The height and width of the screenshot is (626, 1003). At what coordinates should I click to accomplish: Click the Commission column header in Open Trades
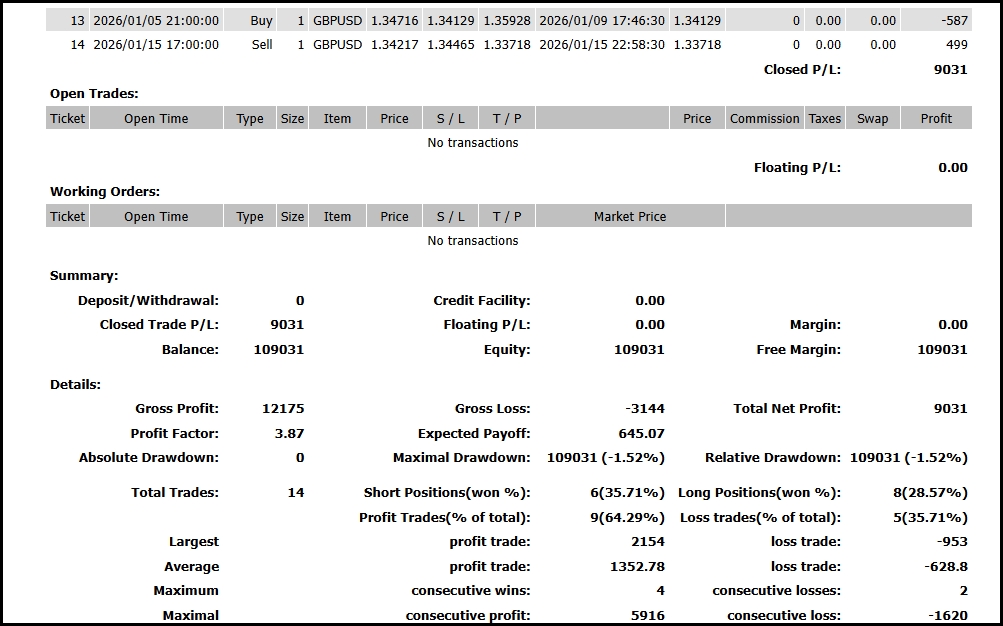(x=764, y=118)
